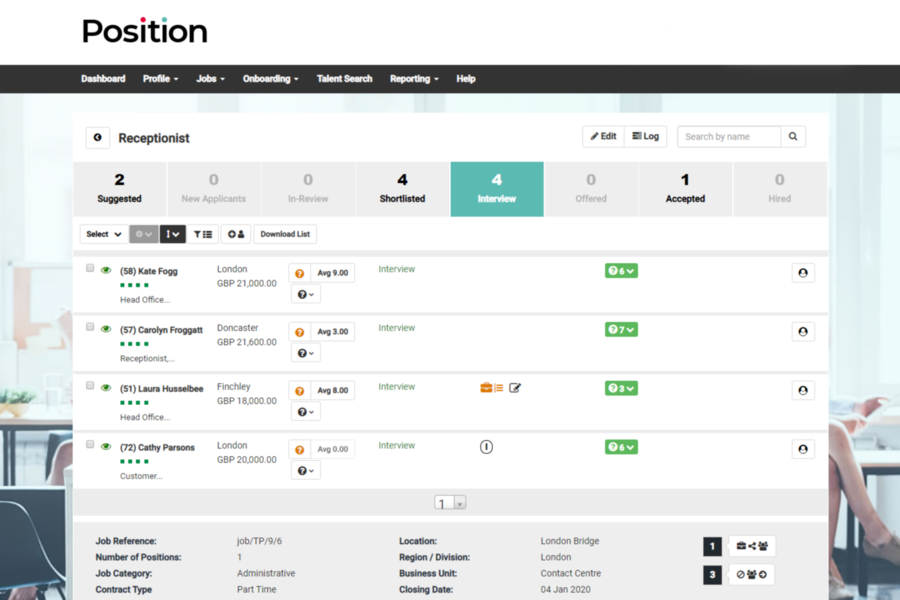Open Kate Fogg's profile icon

coord(803,273)
